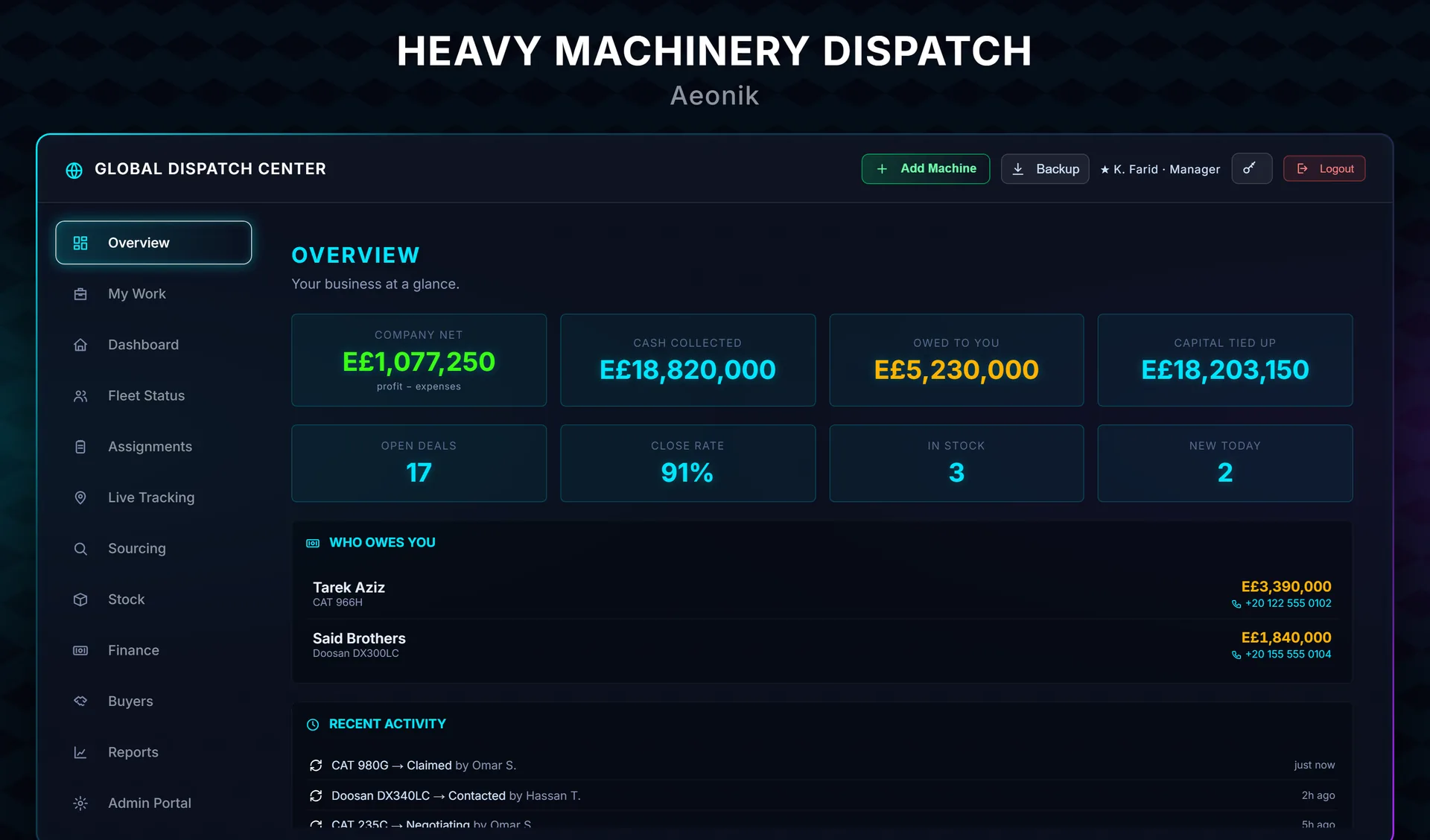
Task: Click the Doosan DX300LC machine label
Action: 356,653
